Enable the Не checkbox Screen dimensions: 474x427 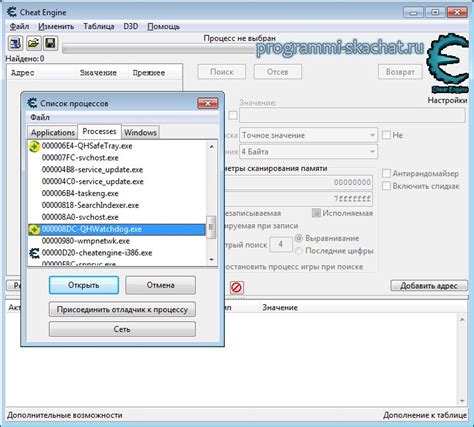pyautogui.click(x=386, y=135)
